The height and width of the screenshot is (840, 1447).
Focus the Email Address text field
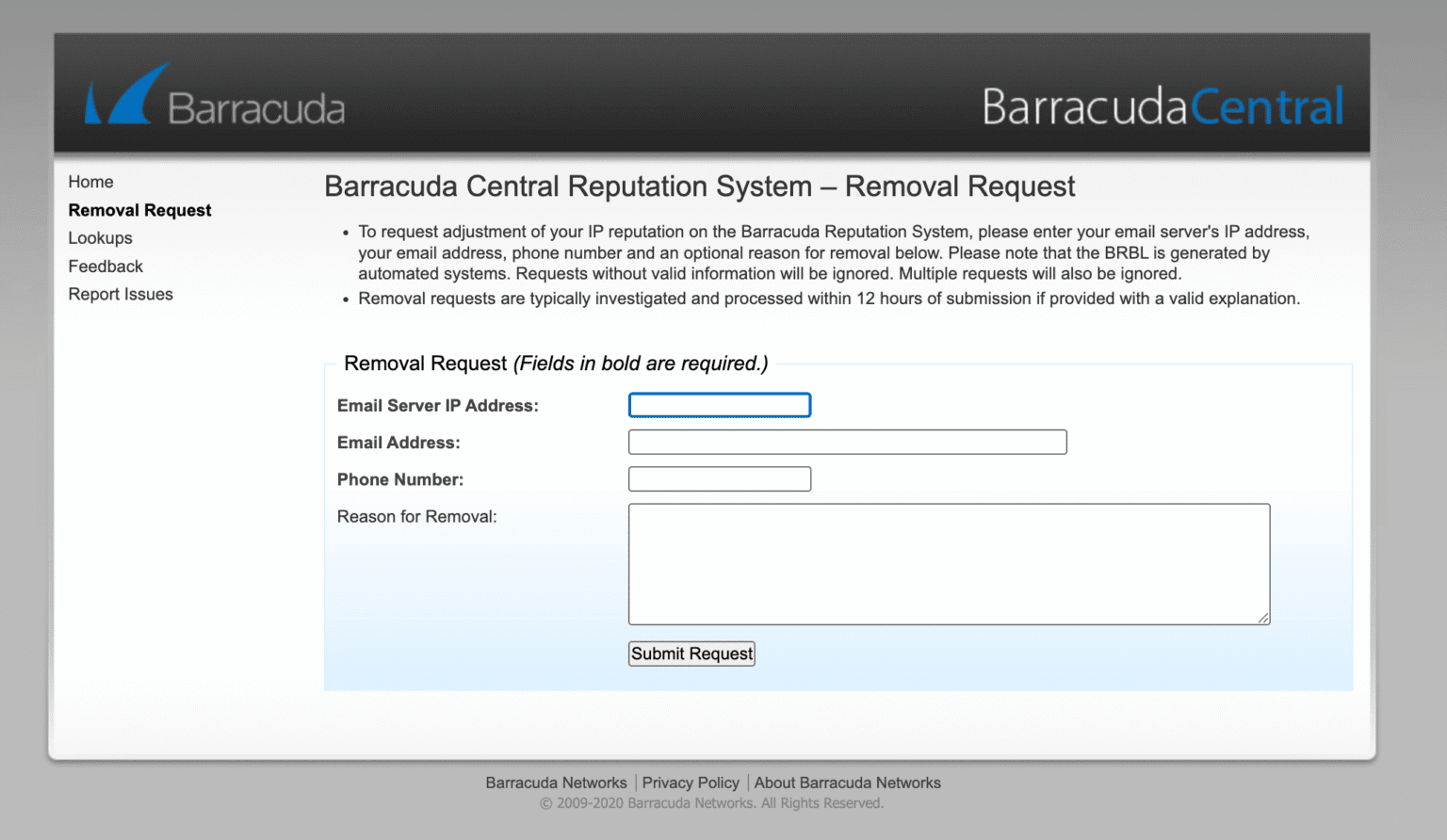(x=846, y=442)
